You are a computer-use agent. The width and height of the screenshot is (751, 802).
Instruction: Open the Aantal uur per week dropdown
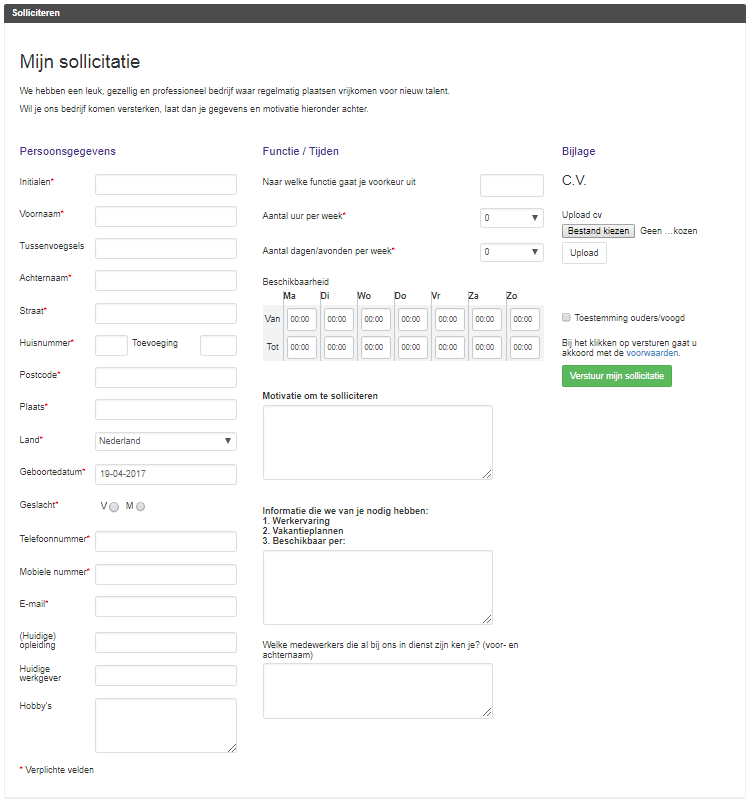pyautogui.click(x=512, y=218)
